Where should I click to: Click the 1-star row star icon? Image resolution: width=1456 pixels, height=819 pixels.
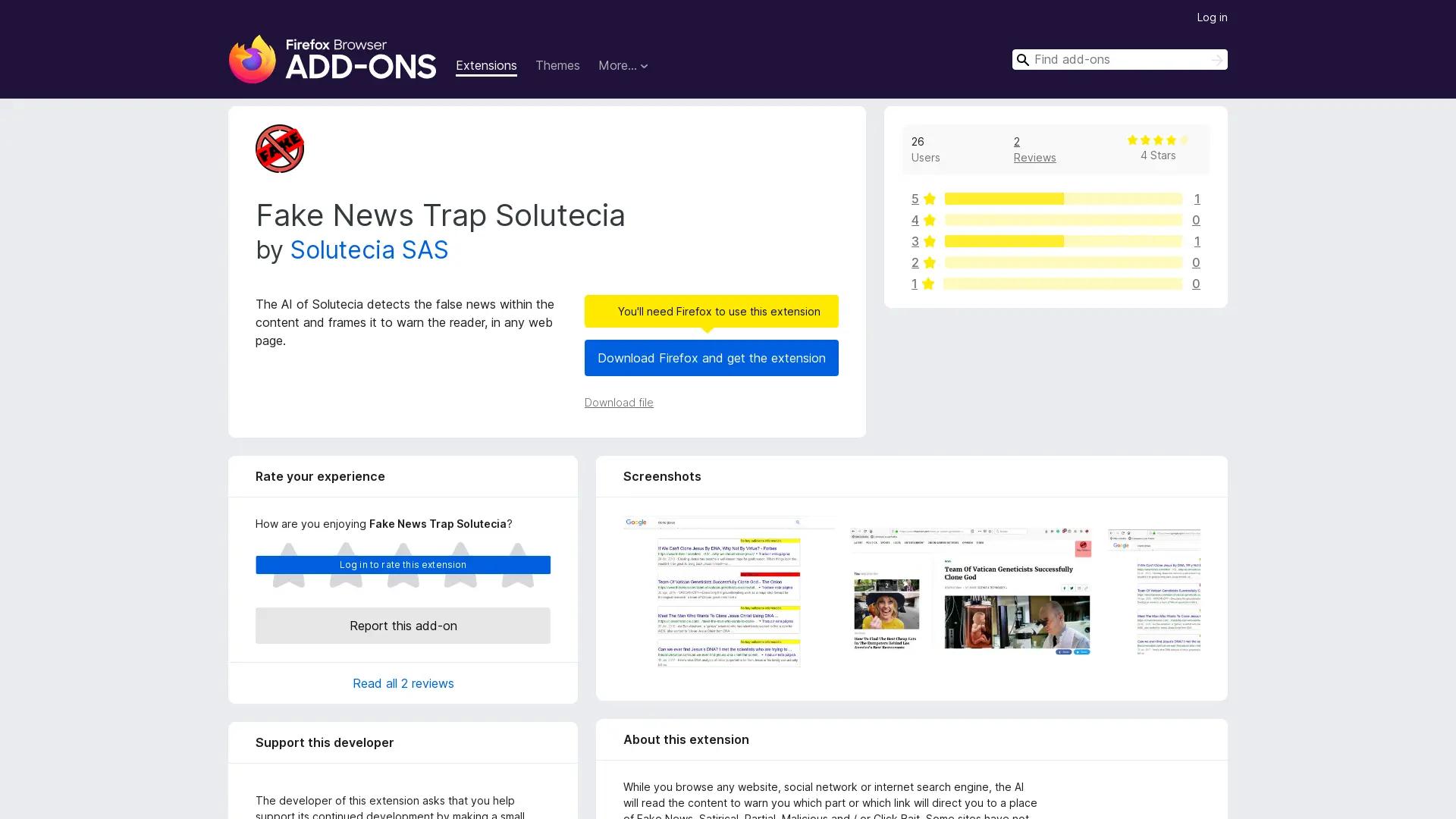(929, 284)
